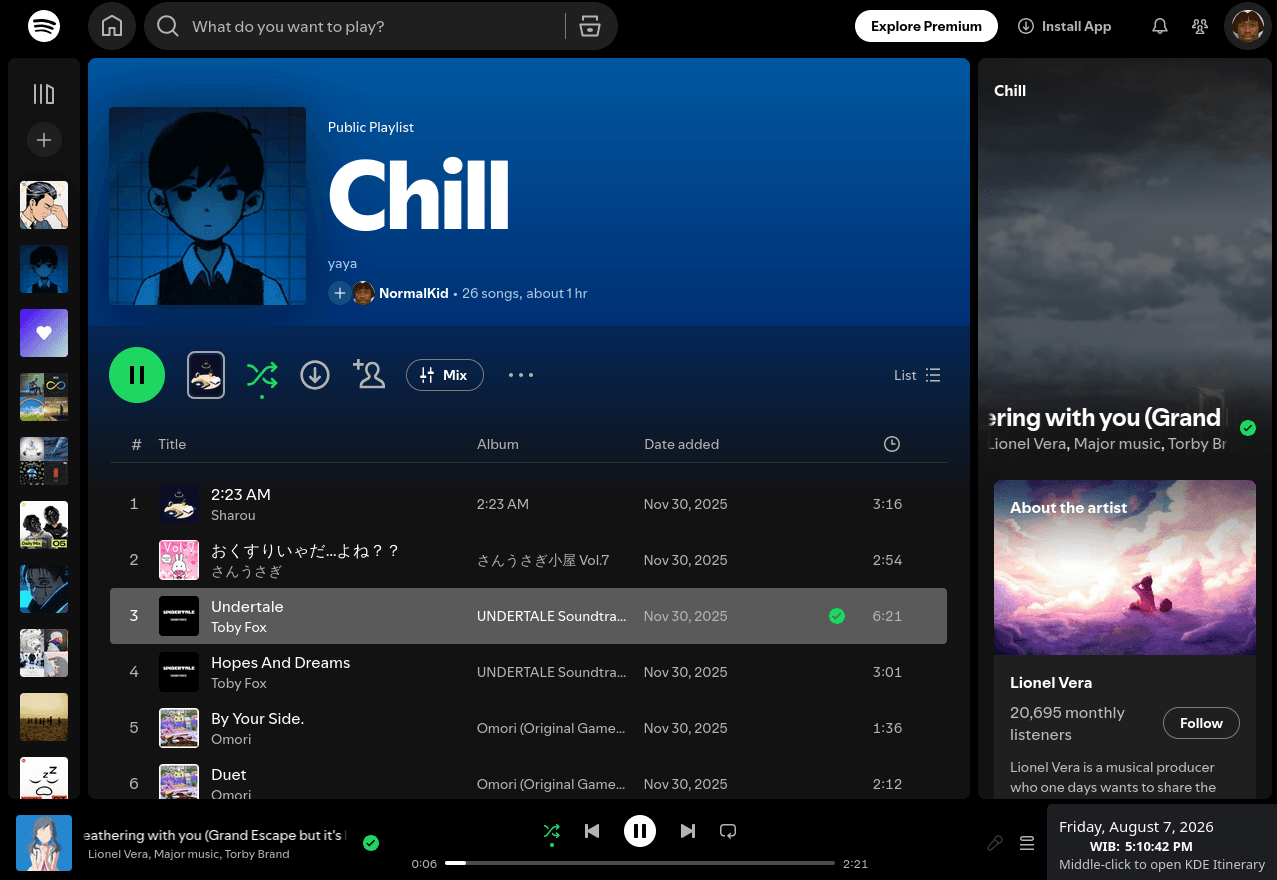1277x880 pixels.
Task: Open the notifications bell
Action: [1160, 27]
